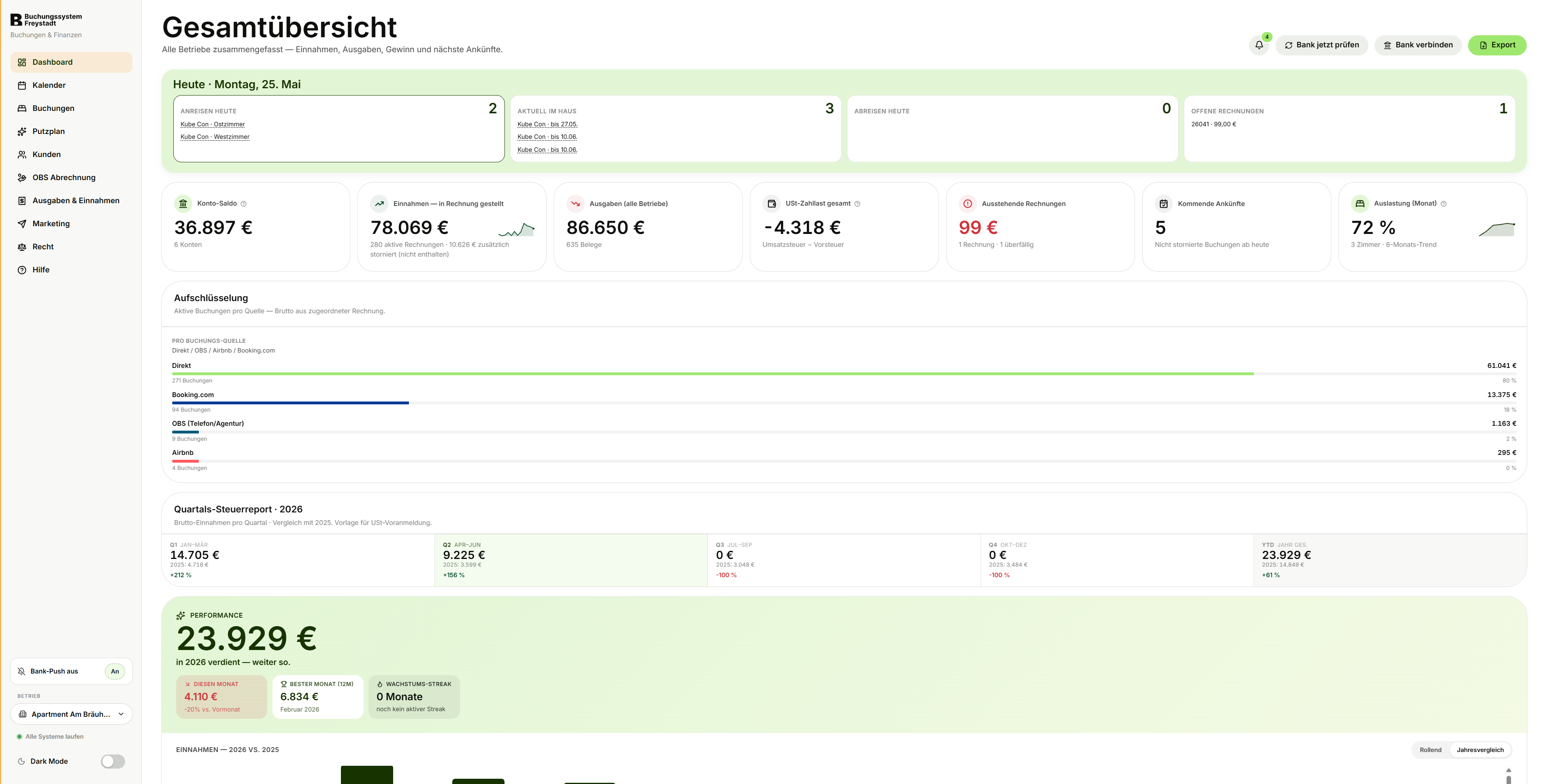Click the info icon next to Konto-Saldo
This screenshot has width=1543, height=784.
243,204
